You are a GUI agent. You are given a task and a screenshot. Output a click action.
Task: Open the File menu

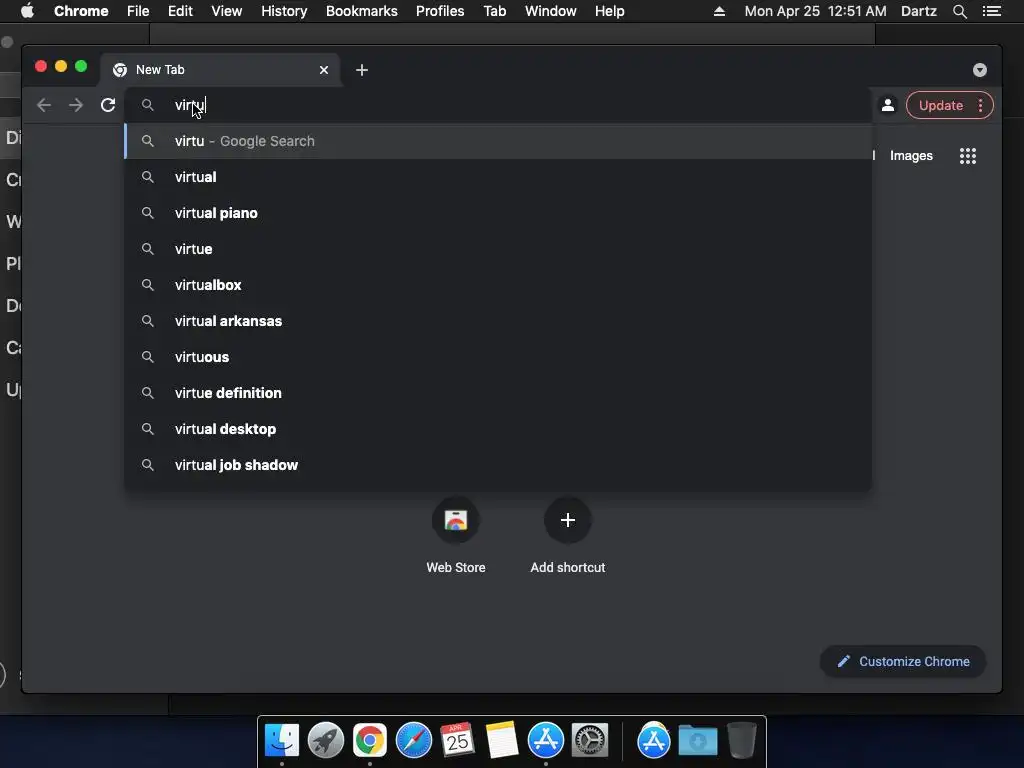138,11
